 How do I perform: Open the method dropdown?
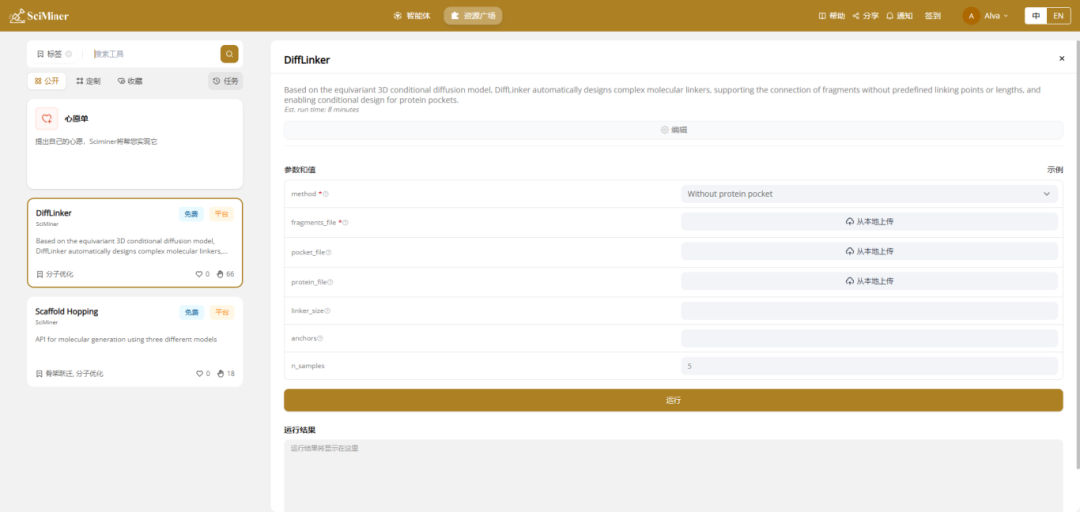click(869, 194)
